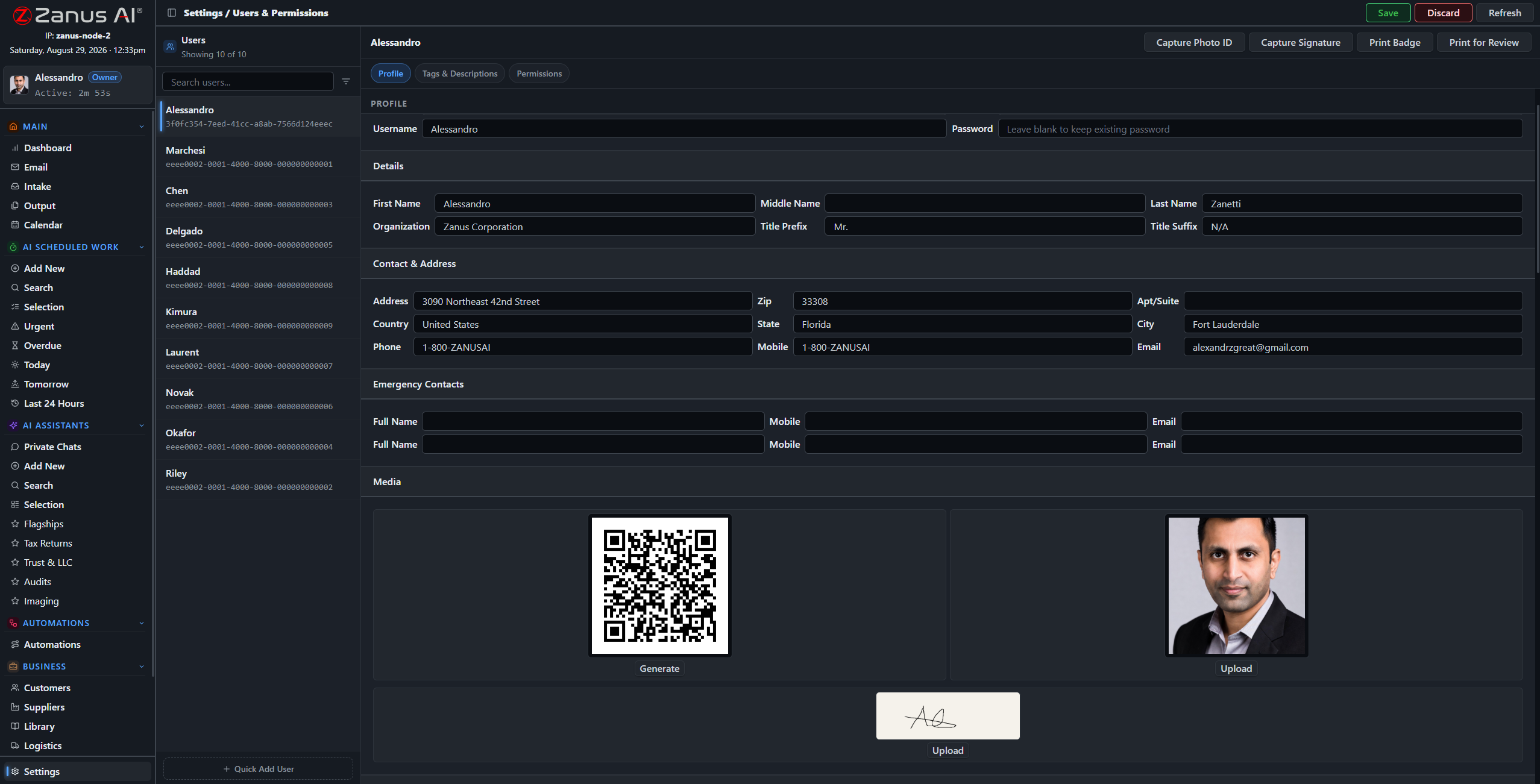
Task: Refresh the users page
Action: (1504, 13)
